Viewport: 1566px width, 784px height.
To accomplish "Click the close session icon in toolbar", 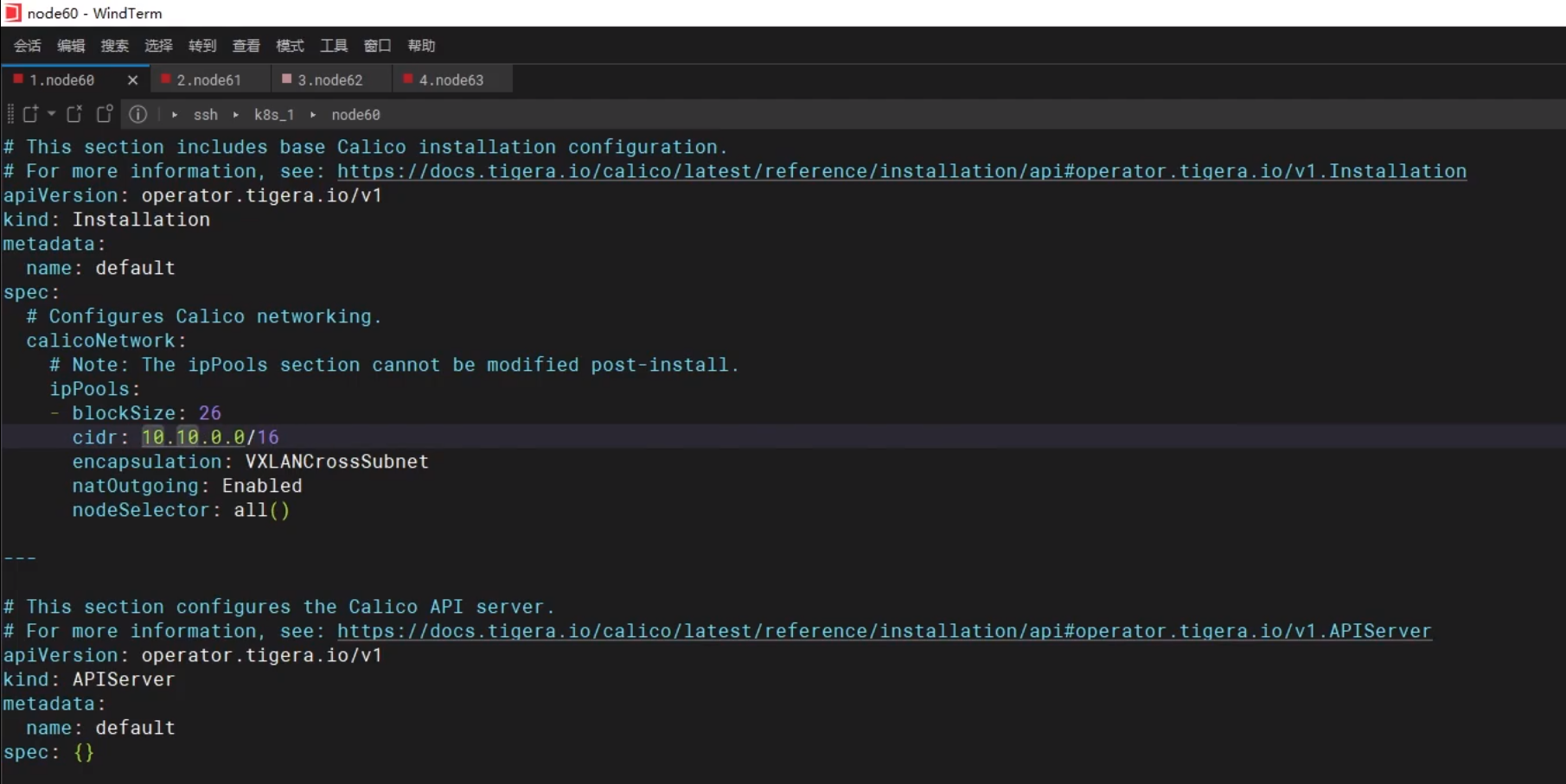I will (x=74, y=114).
